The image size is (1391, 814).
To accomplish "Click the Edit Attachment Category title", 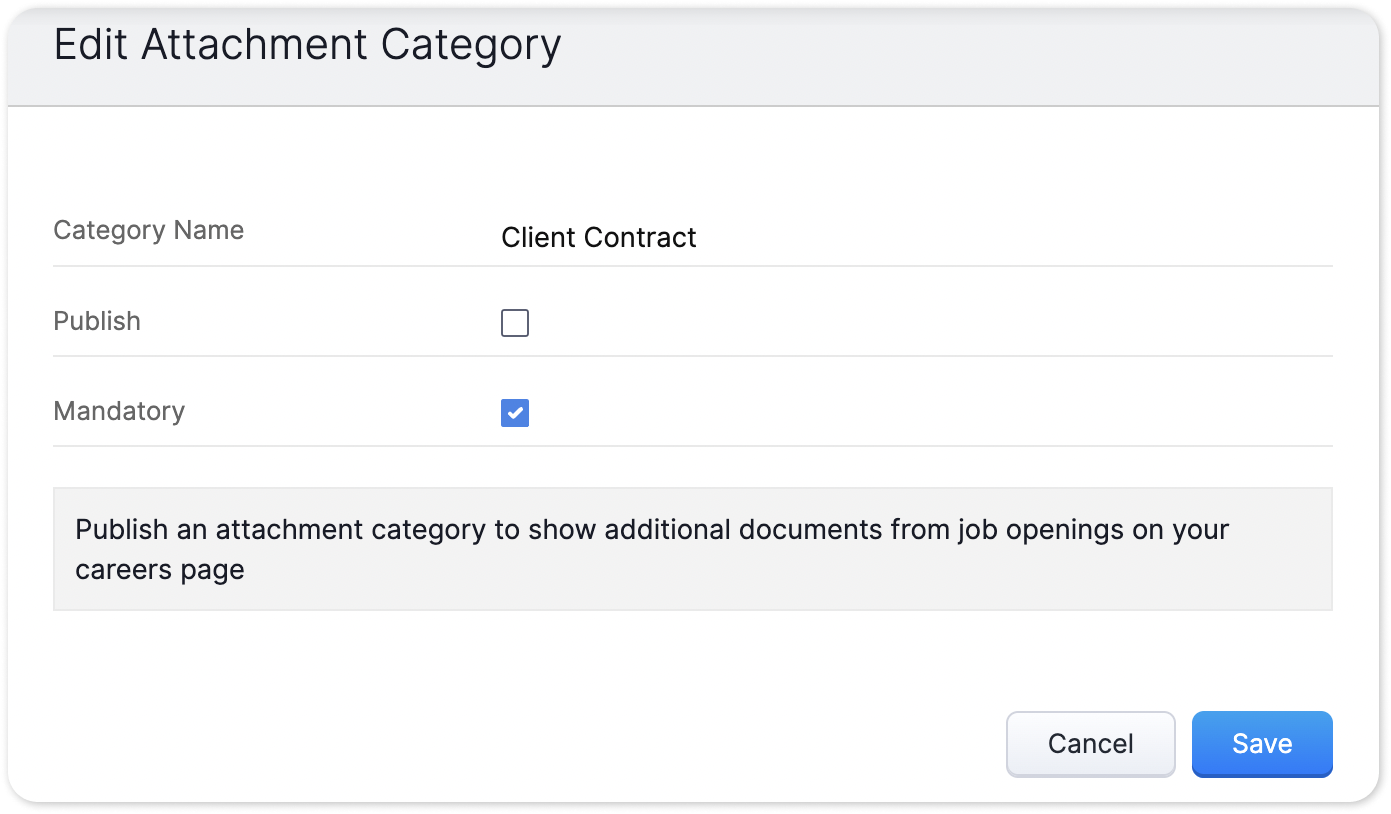I will coord(307,46).
